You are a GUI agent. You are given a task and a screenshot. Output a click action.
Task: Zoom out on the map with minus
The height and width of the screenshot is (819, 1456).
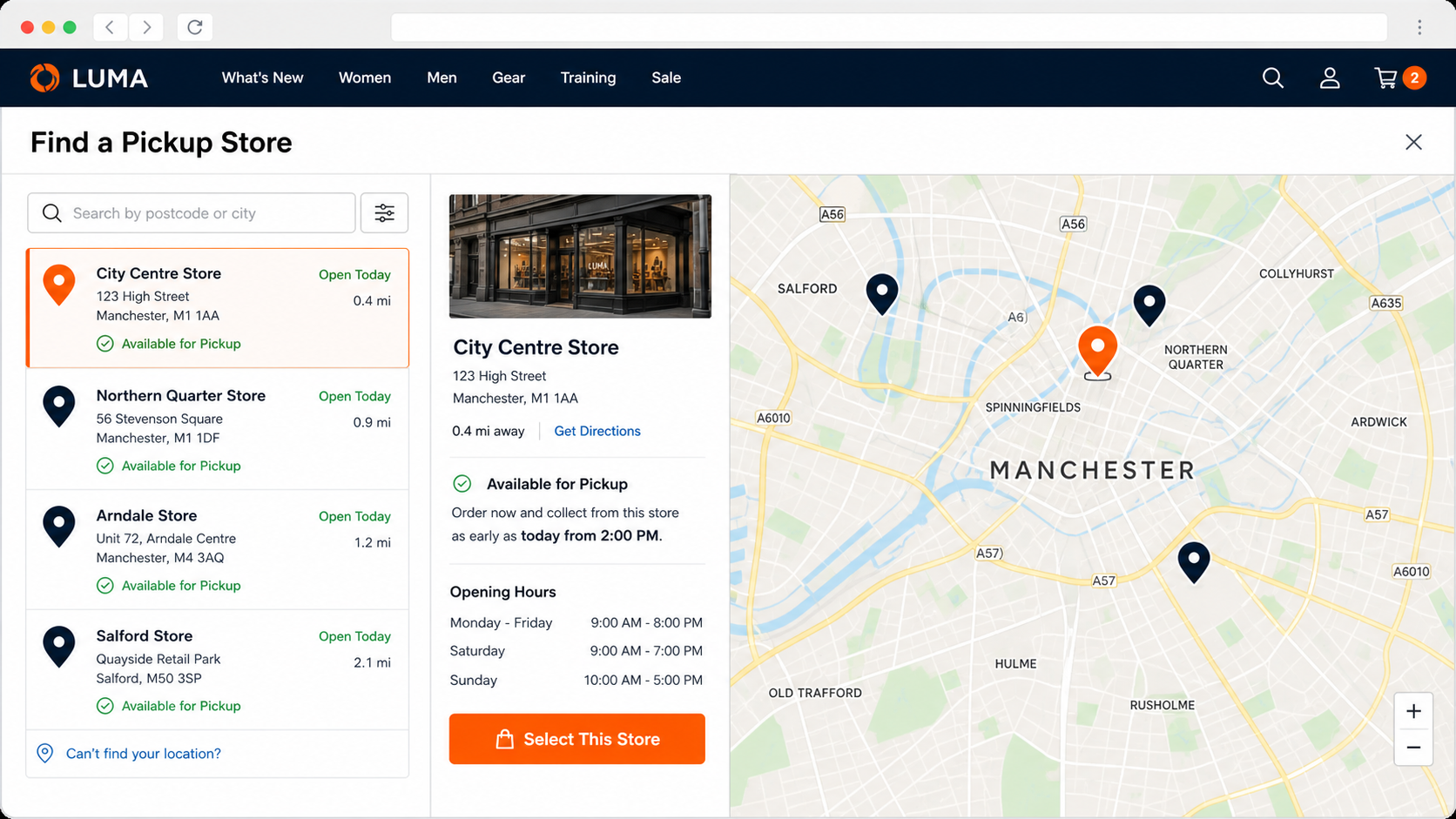point(1413,748)
